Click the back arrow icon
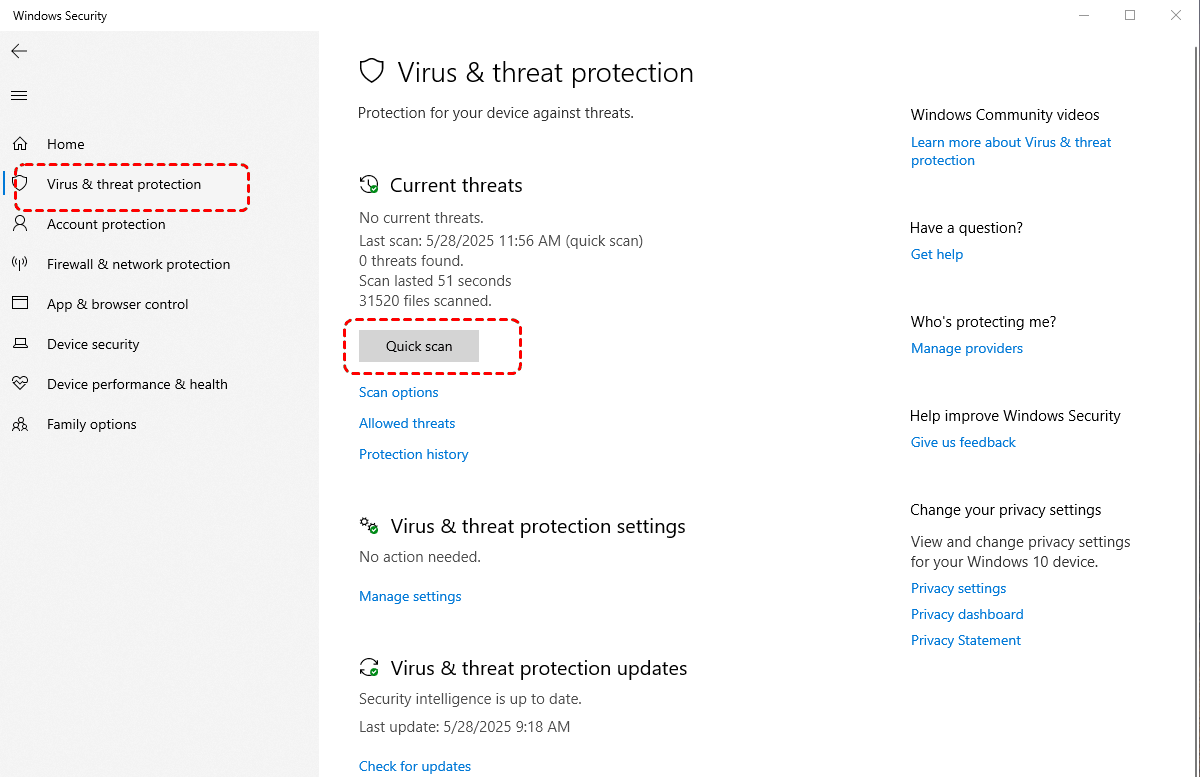 tap(19, 51)
